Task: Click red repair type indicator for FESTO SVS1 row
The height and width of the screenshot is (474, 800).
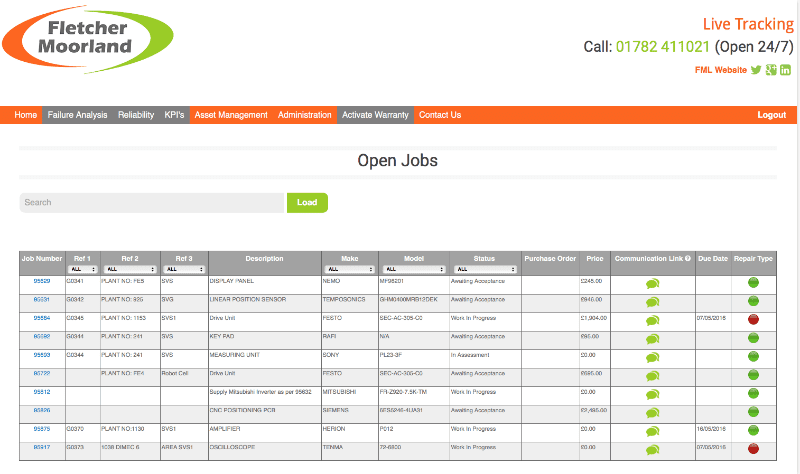Action: pos(753,319)
